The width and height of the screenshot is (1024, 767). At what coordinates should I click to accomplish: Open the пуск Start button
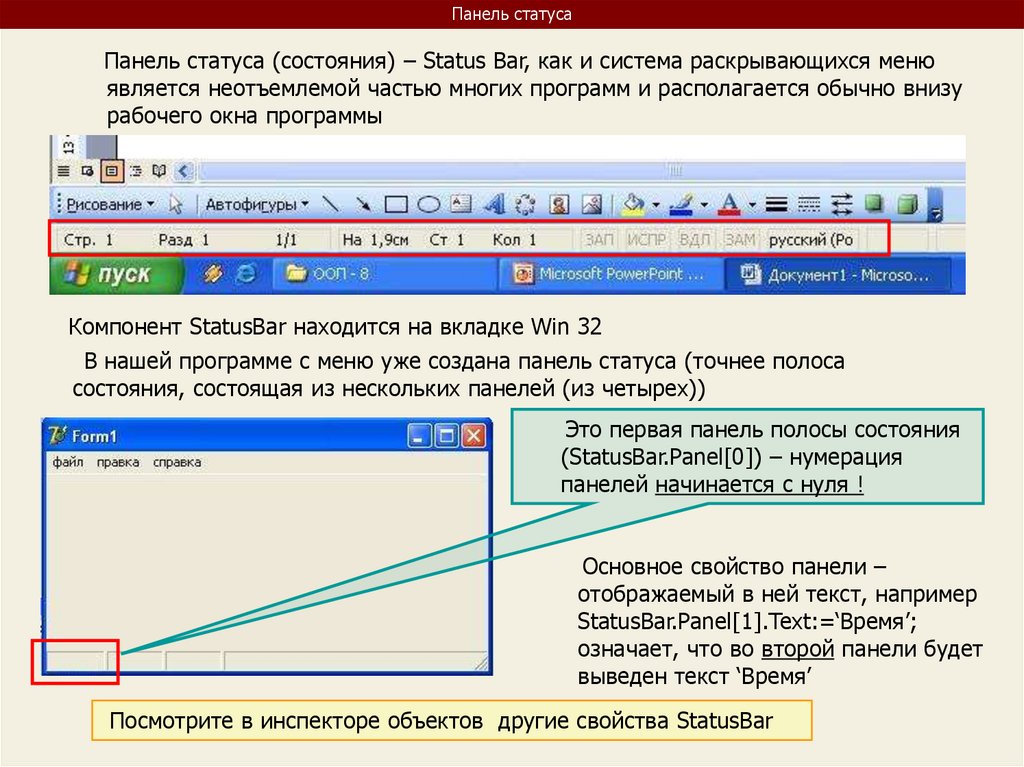point(116,275)
